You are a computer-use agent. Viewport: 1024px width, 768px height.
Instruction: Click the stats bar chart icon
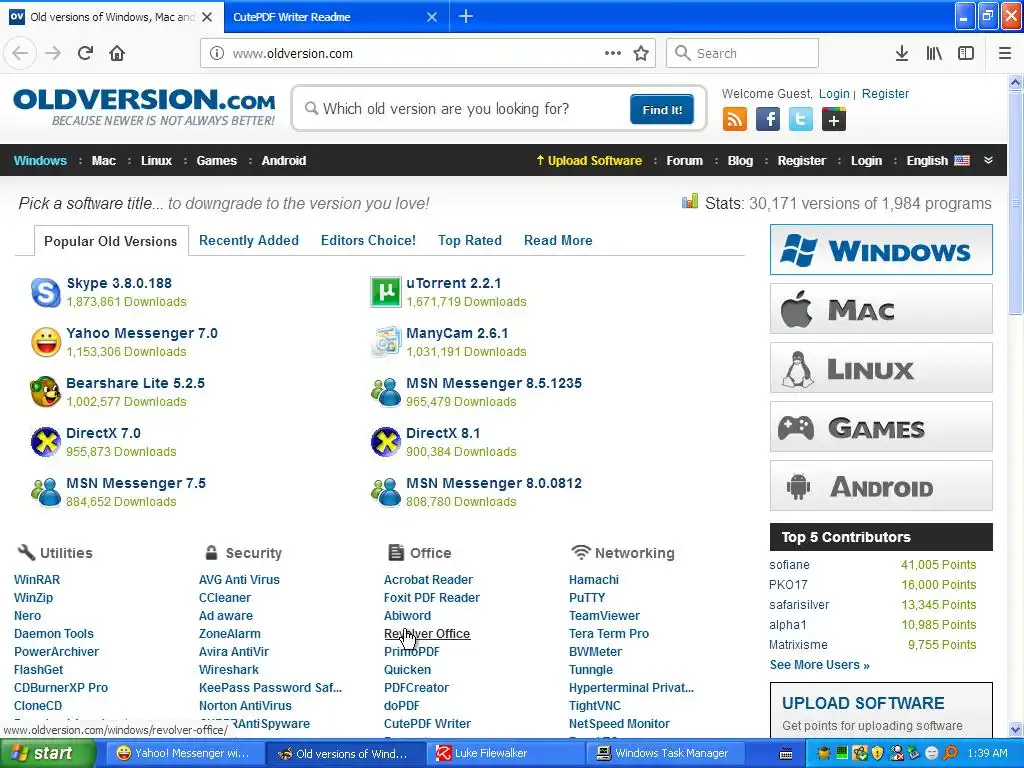(x=690, y=202)
